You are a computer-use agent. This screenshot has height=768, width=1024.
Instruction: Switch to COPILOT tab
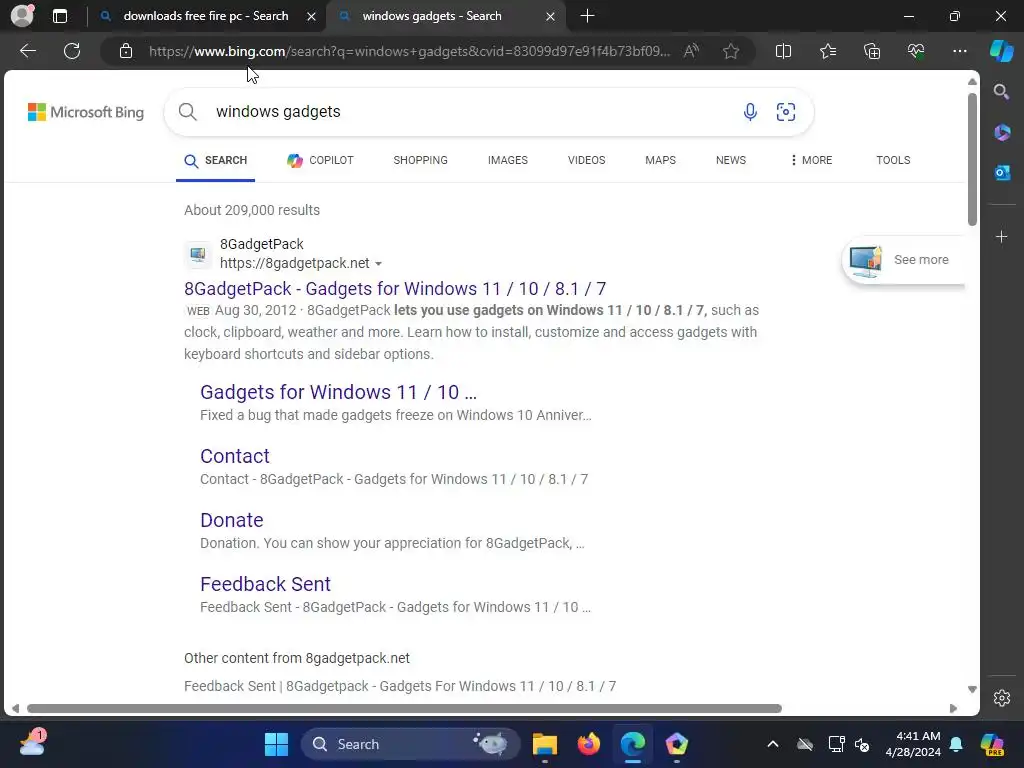tap(320, 161)
